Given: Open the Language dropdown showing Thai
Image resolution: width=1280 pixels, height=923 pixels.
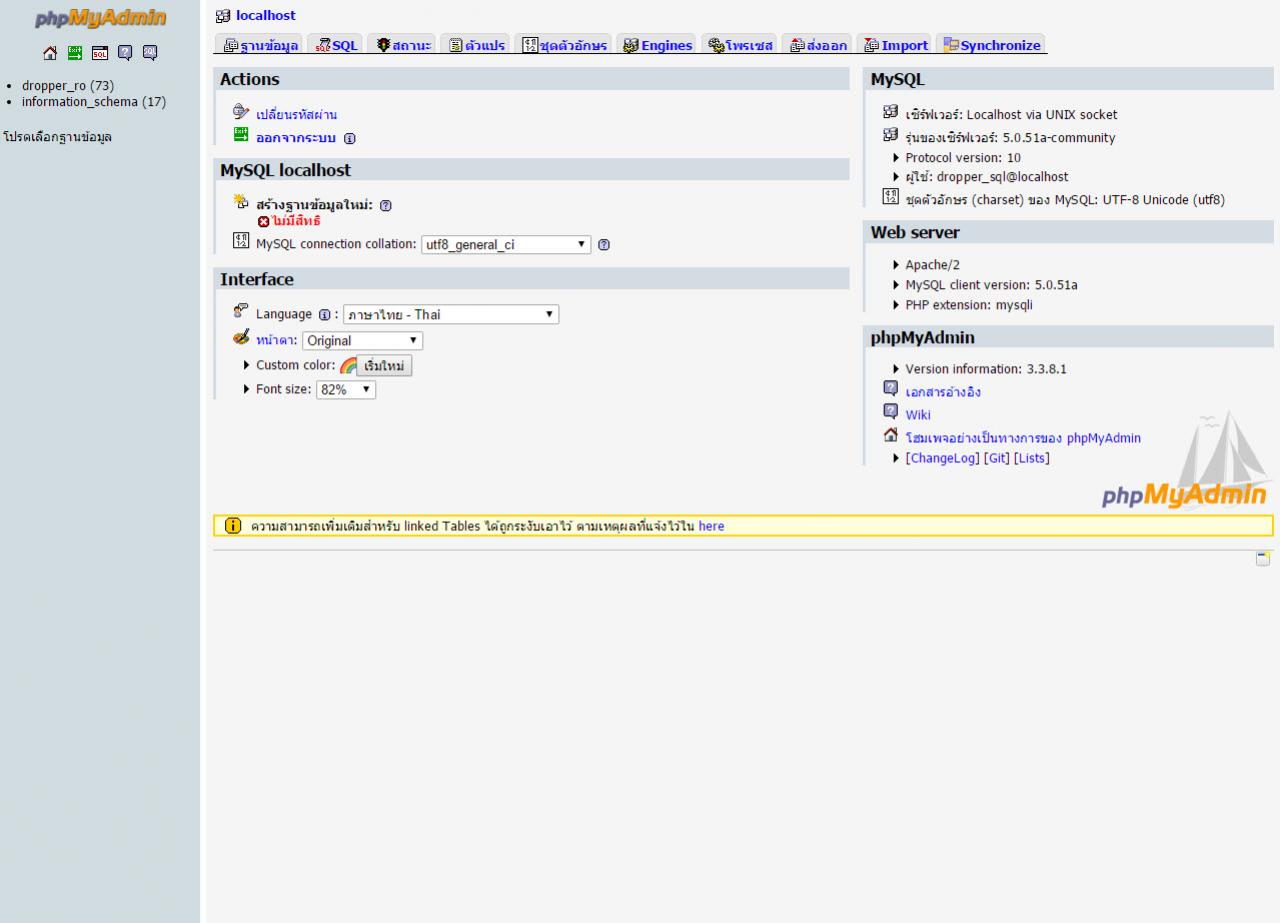Looking at the screenshot, I should pos(451,315).
